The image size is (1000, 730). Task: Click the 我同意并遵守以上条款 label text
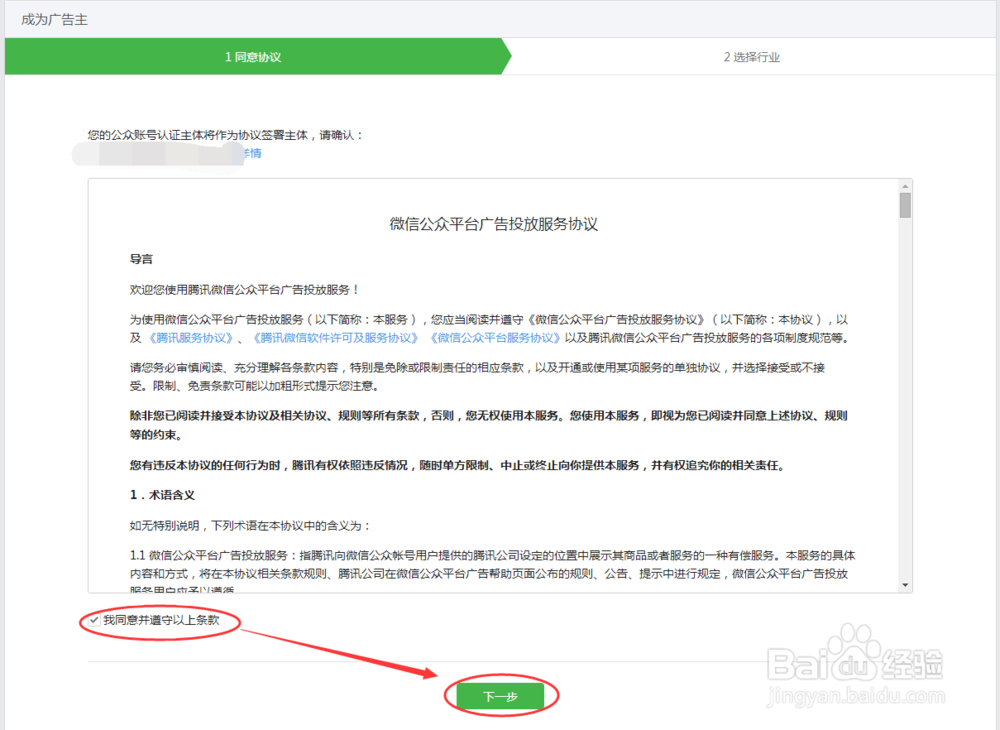(161, 620)
